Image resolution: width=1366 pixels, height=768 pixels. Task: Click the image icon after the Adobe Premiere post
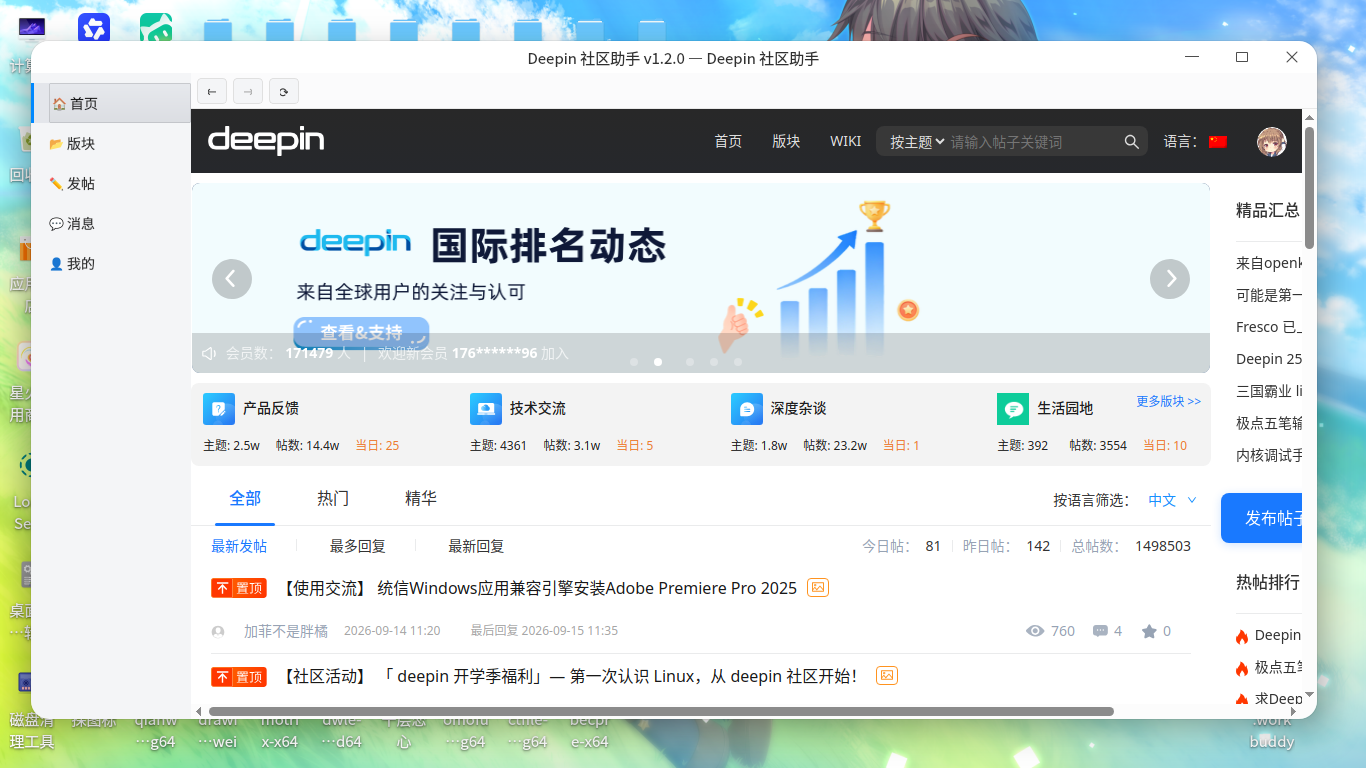coord(818,588)
